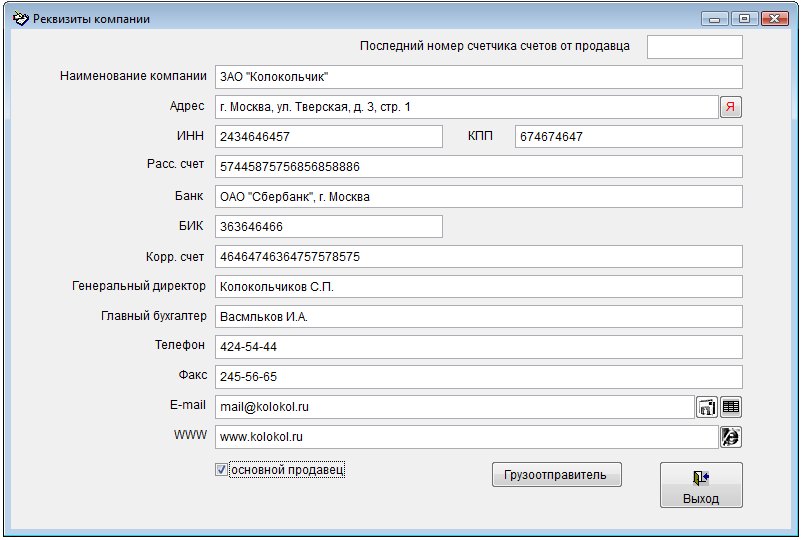Click the company name field ЗАО "Колокольчик"
This screenshot has width=801, height=540.
(479, 77)
